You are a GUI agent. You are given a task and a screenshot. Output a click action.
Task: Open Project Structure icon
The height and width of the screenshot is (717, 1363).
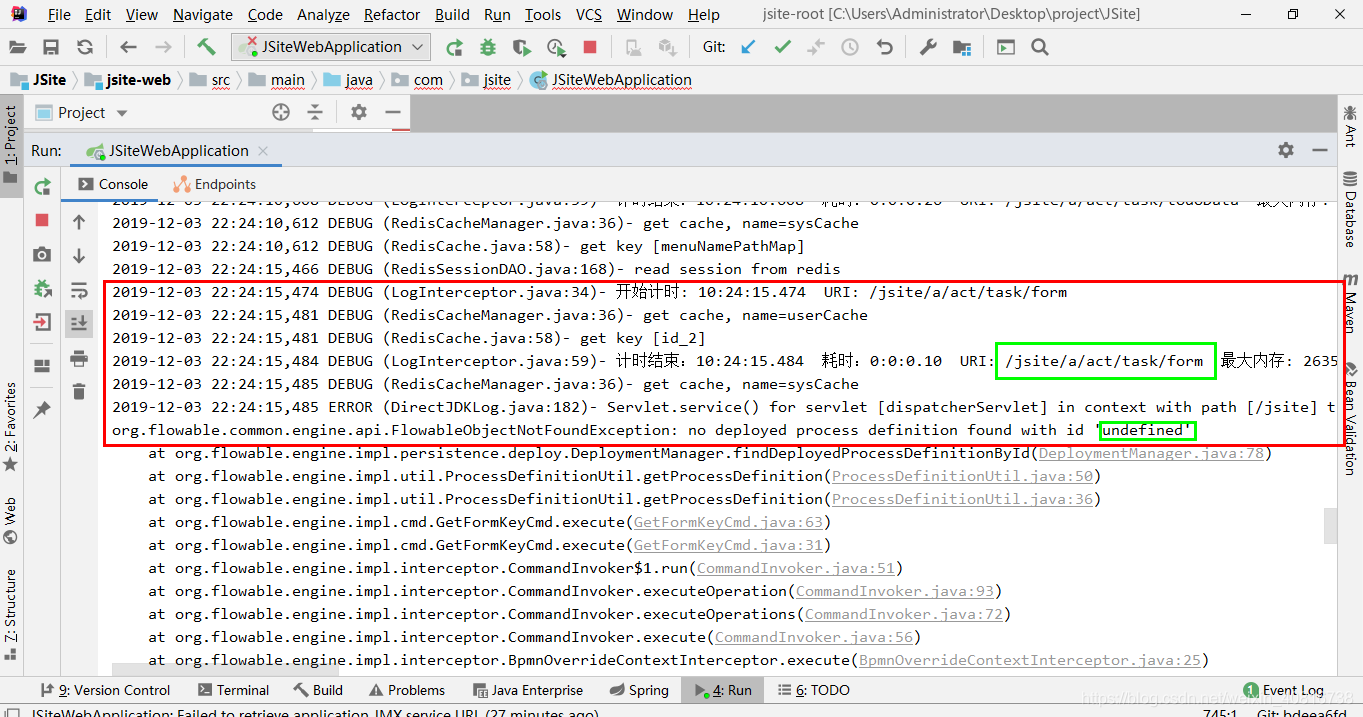[x=962, y=47]
